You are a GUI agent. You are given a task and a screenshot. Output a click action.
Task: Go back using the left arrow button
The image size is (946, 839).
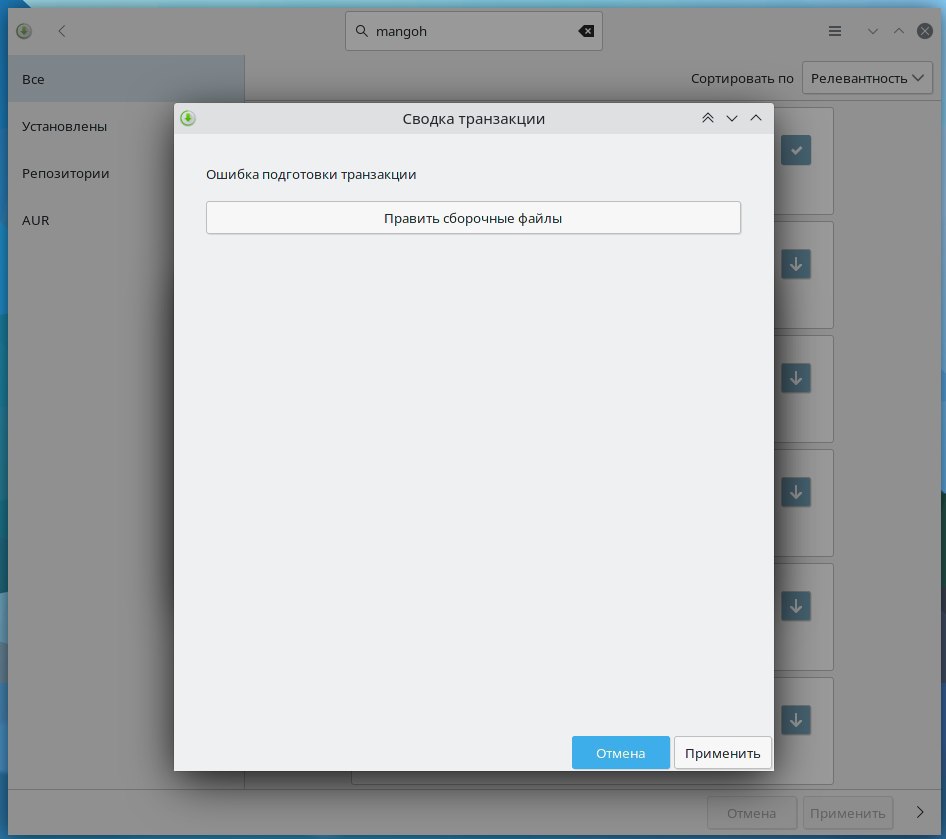tap(62, 31)
